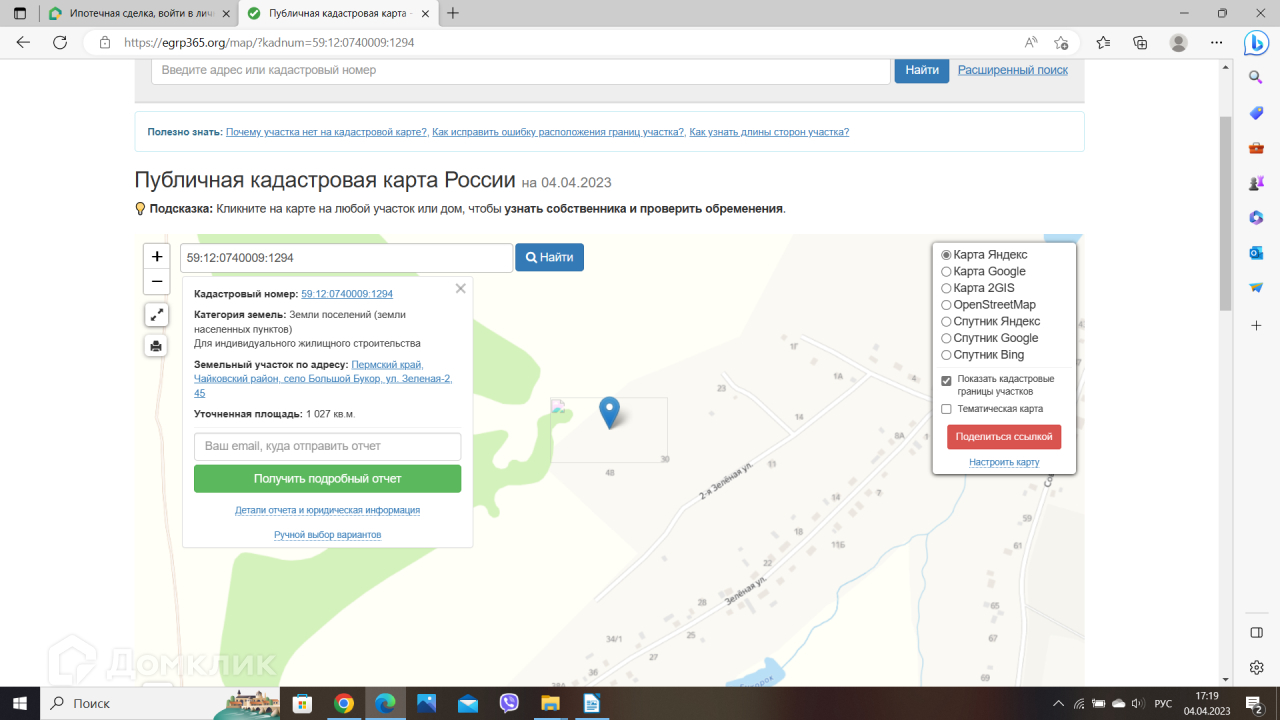
Task: Open the Favorites list
Action: [x=1103, y=43]
